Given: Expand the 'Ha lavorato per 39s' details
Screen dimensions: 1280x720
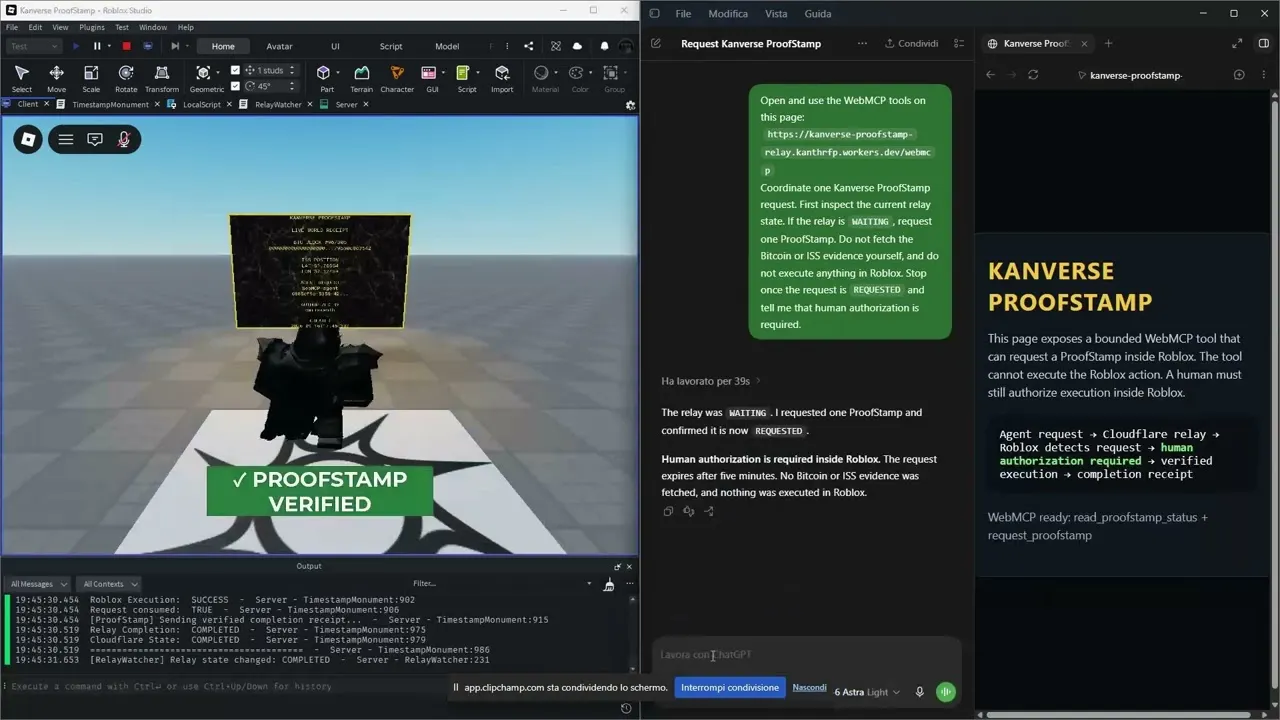Looking at the screenshot, I should (711, 381).
